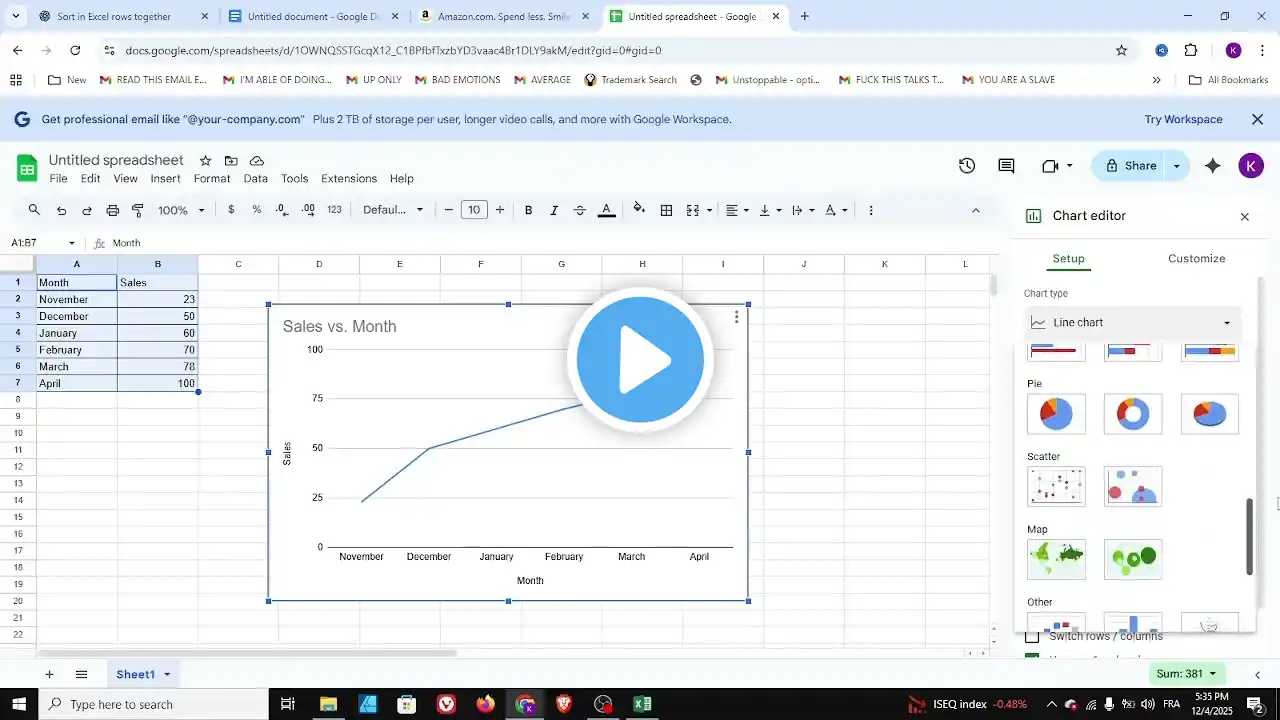The width and height of the screenshot is (1280, 720).
Task: Open the File menu
Action: click(59, 179)
